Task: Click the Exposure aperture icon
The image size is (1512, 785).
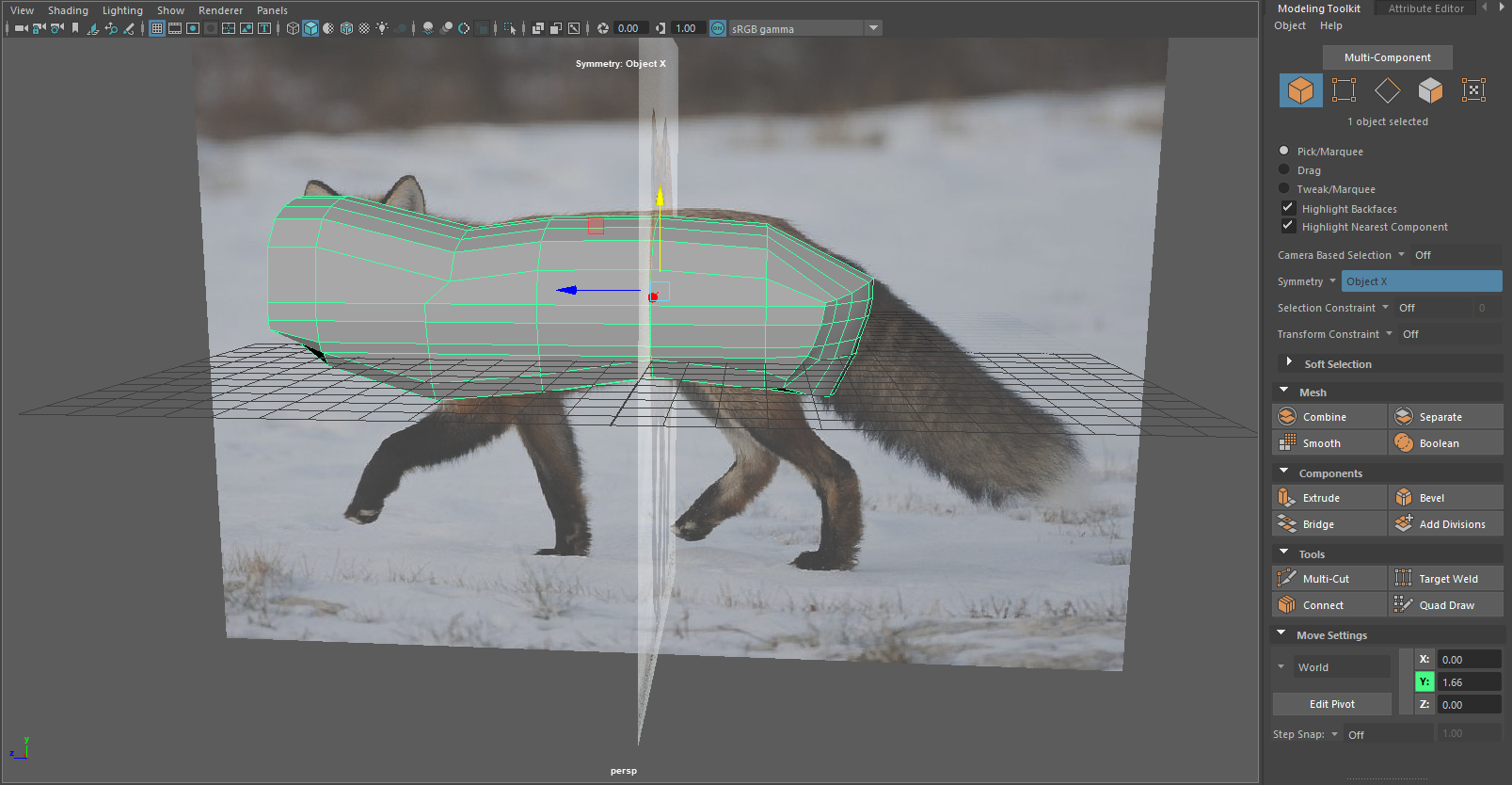Action: click(603, 28)
